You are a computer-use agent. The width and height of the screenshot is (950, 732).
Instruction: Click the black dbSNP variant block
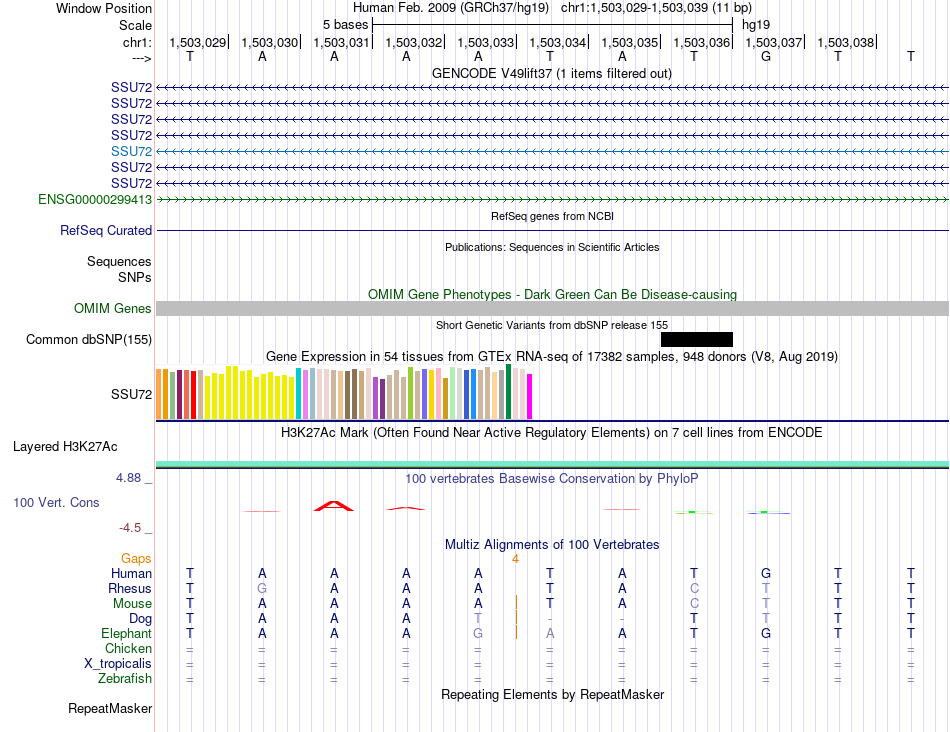click(697, 339)
